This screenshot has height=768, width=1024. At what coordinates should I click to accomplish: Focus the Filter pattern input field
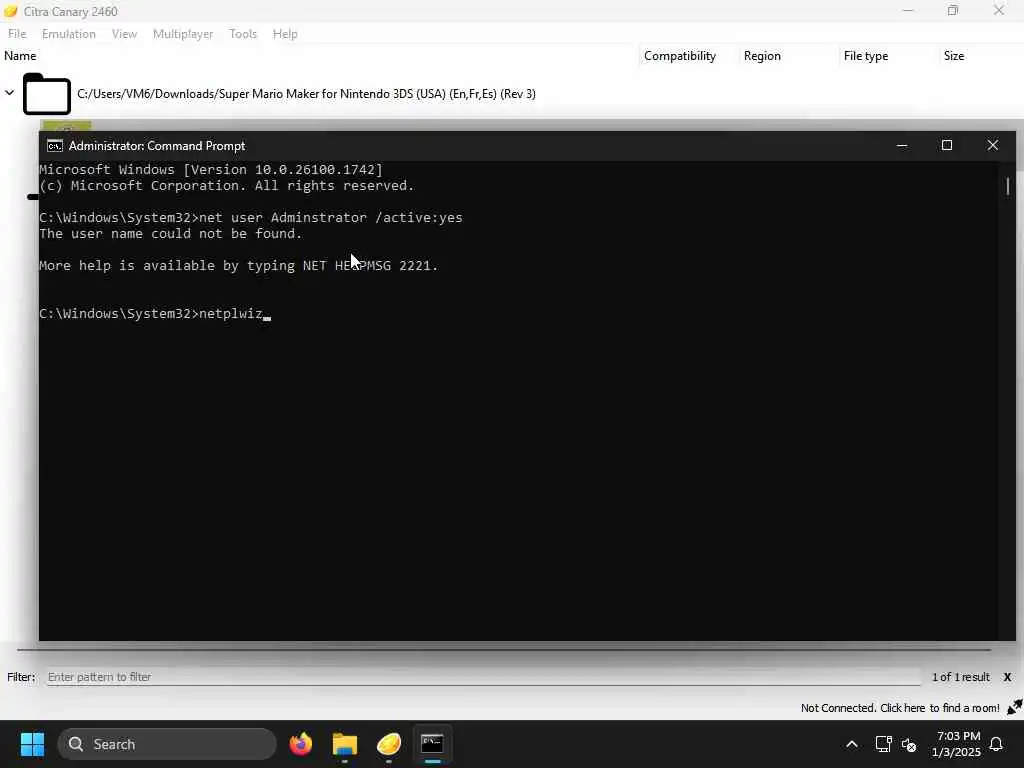pyautogui.click(x=483, y=677)
